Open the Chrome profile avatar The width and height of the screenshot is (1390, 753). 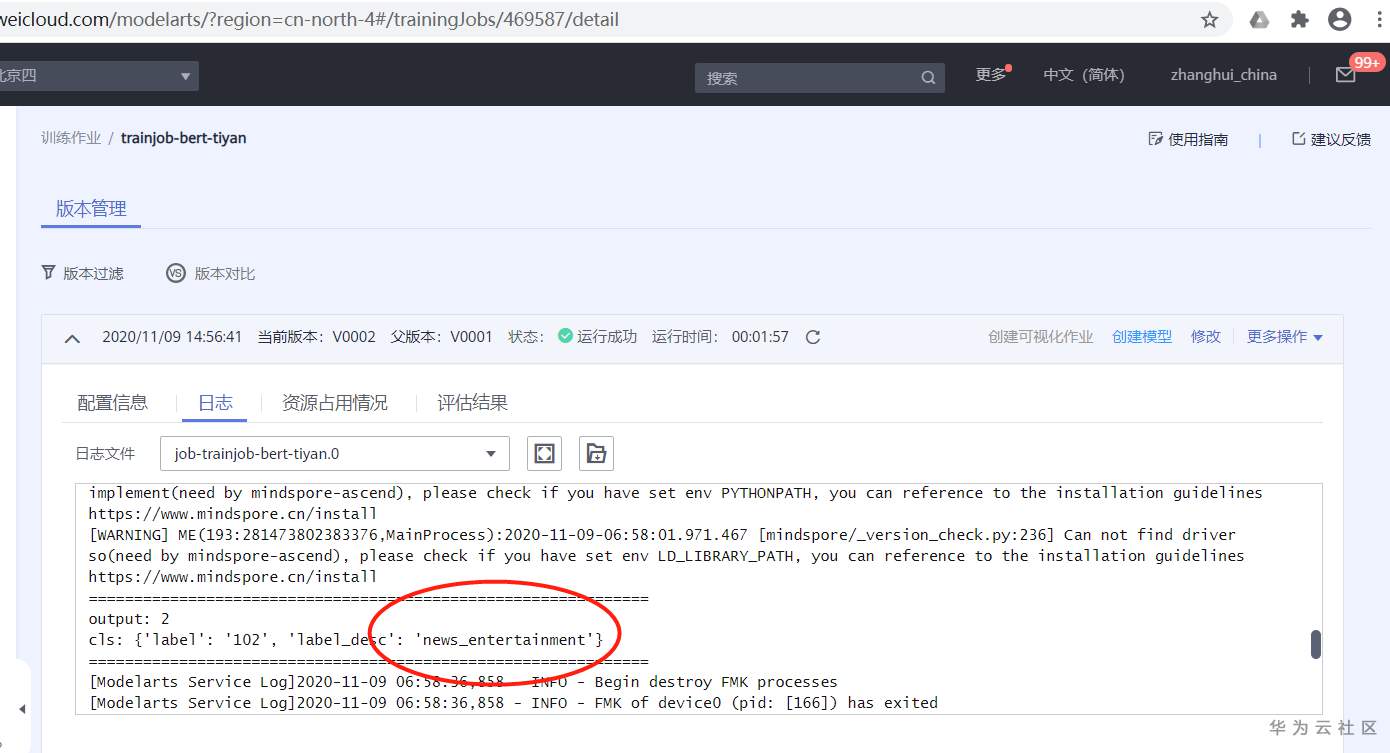1340,20
